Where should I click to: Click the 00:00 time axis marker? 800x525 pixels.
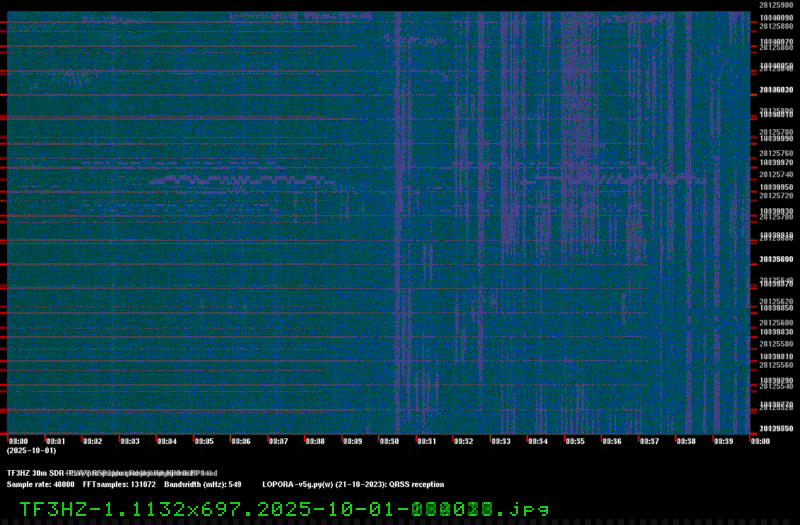pyautogui.click(x=18, y=441)
